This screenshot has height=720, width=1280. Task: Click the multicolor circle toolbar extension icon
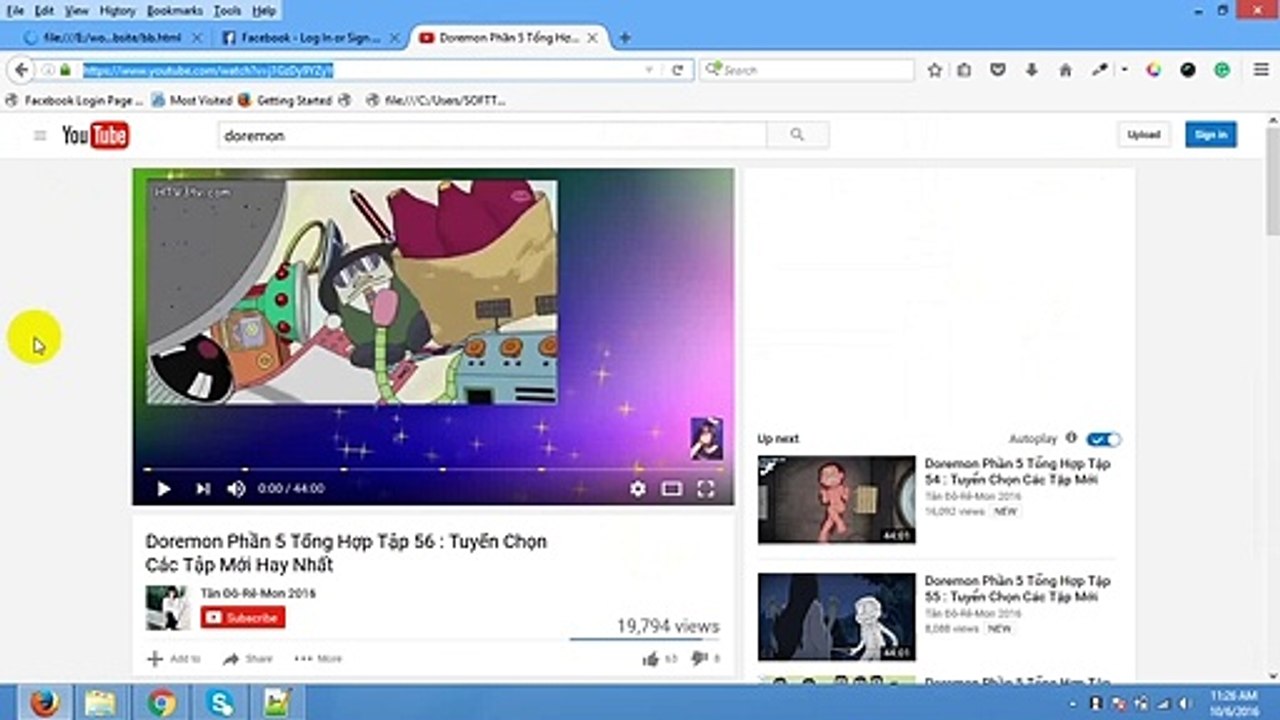pos(1154,70)
